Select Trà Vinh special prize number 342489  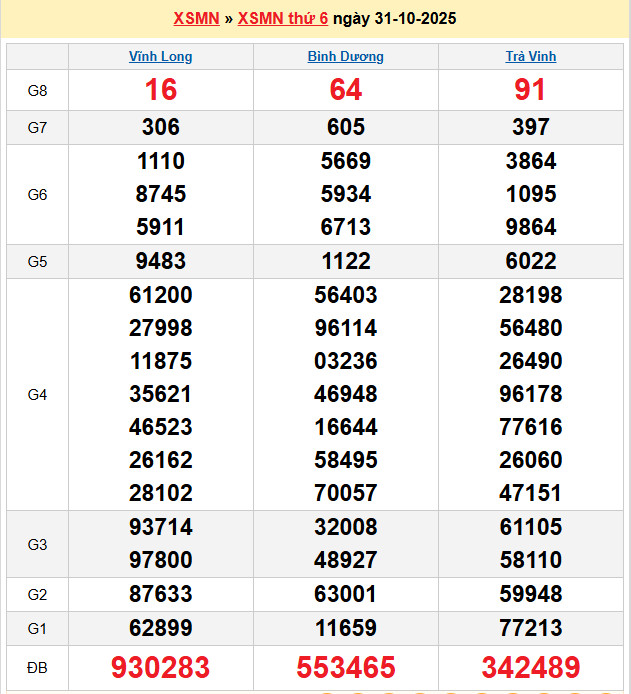(x=530, y=667)
